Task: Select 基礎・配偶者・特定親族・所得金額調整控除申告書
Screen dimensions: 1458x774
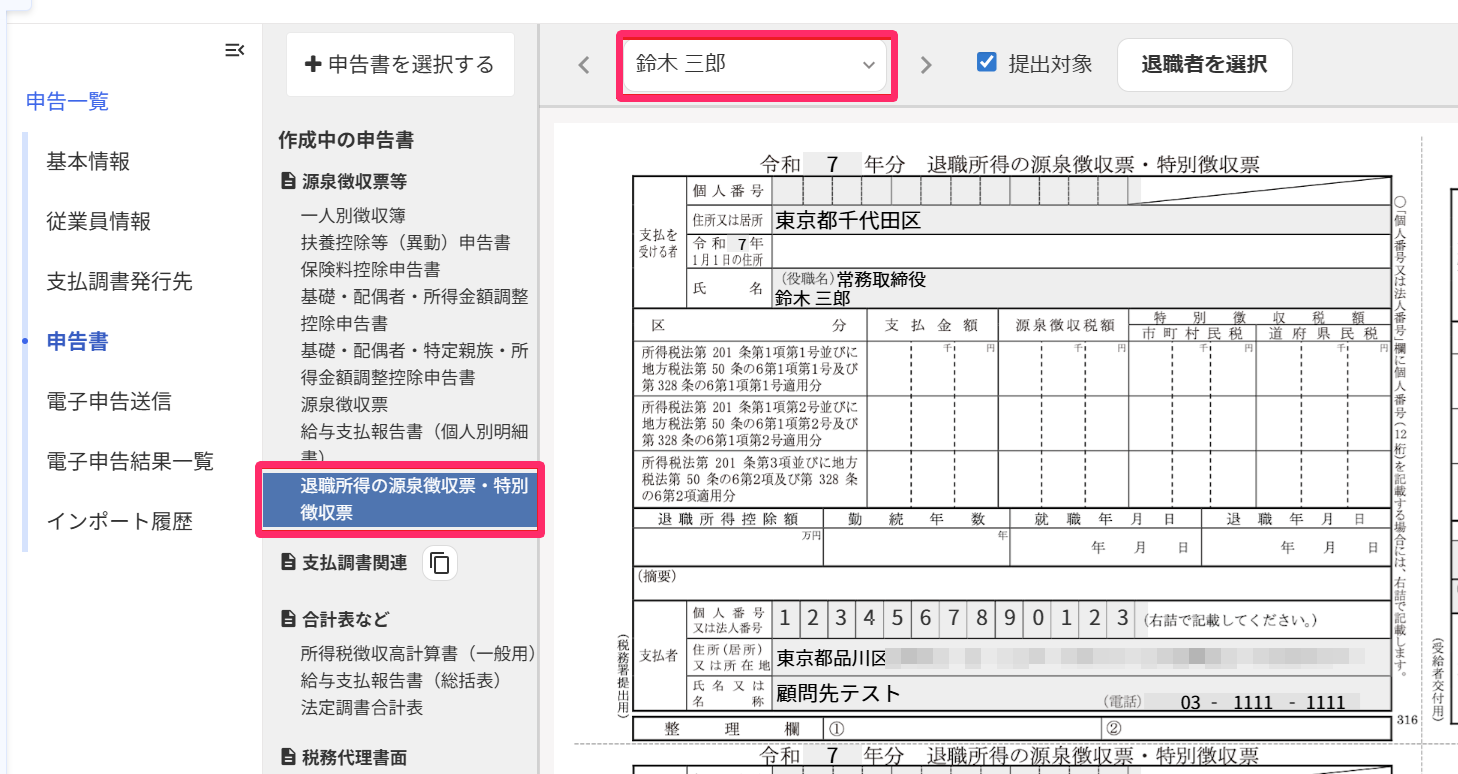Action: click(415, 364)
